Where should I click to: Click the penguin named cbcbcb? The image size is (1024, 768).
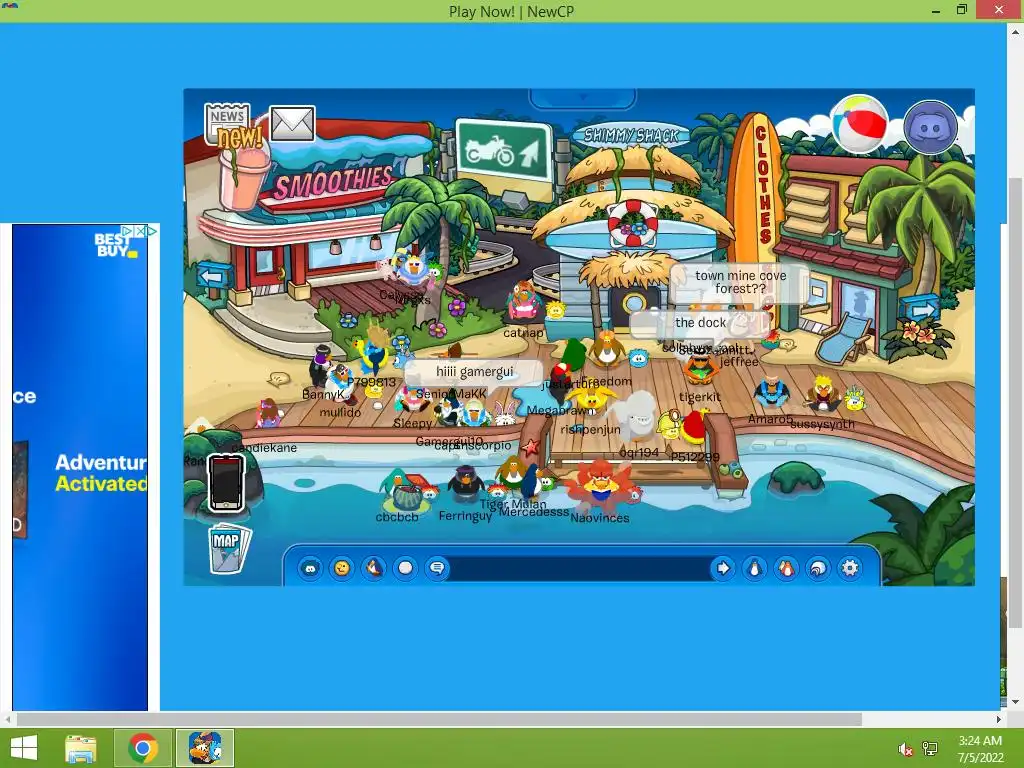(400, 490)
